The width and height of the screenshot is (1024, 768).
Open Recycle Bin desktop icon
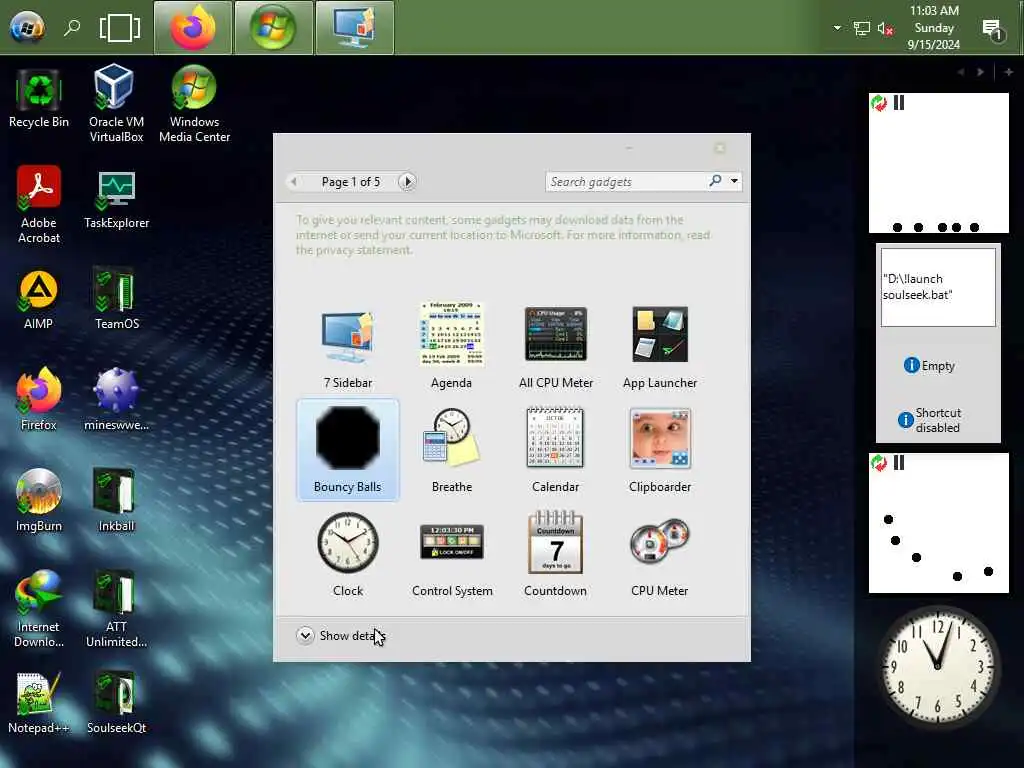(x=39, y=97)
